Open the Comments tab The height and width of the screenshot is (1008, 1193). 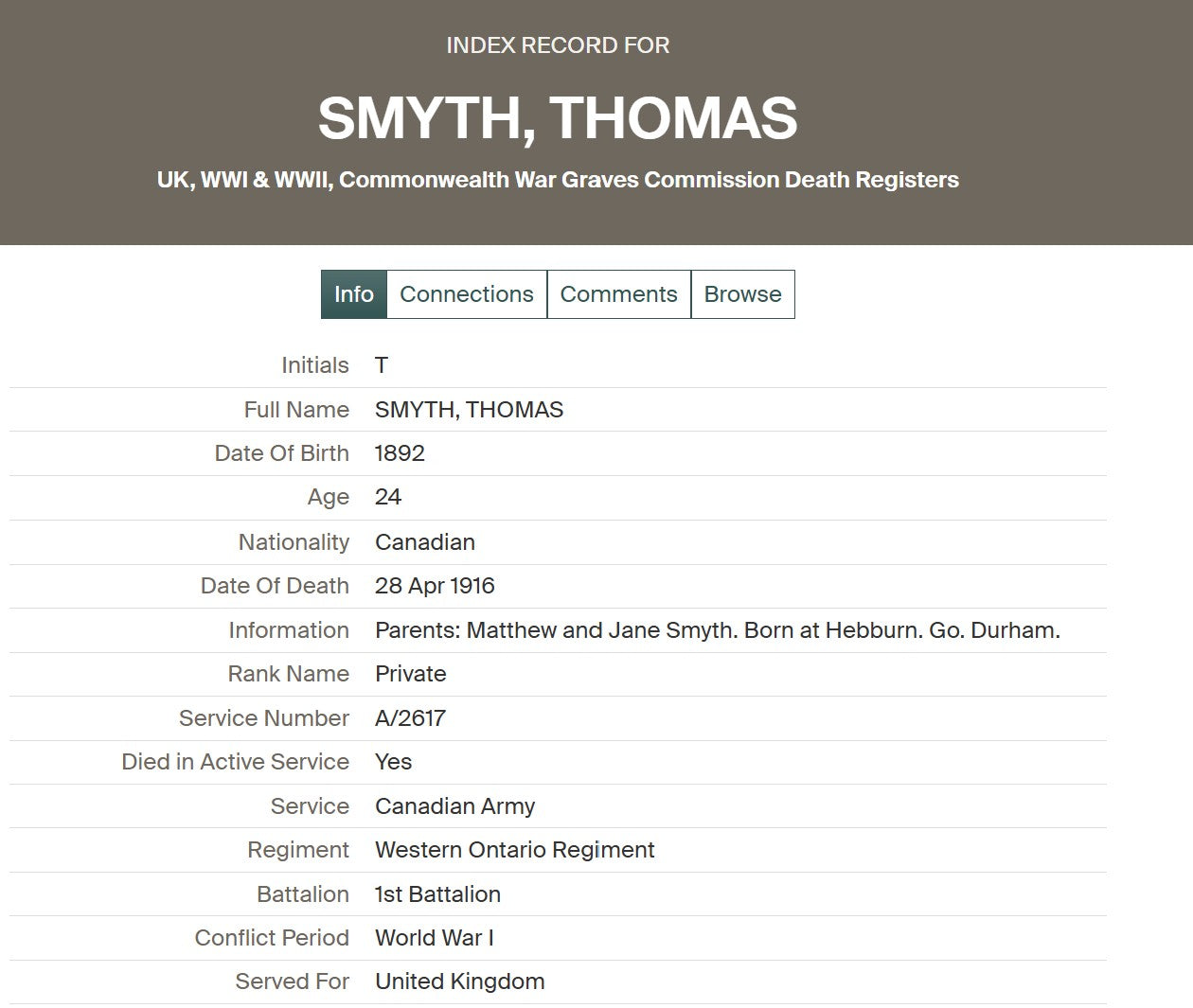pyautogui.click(x=618, y=294)
